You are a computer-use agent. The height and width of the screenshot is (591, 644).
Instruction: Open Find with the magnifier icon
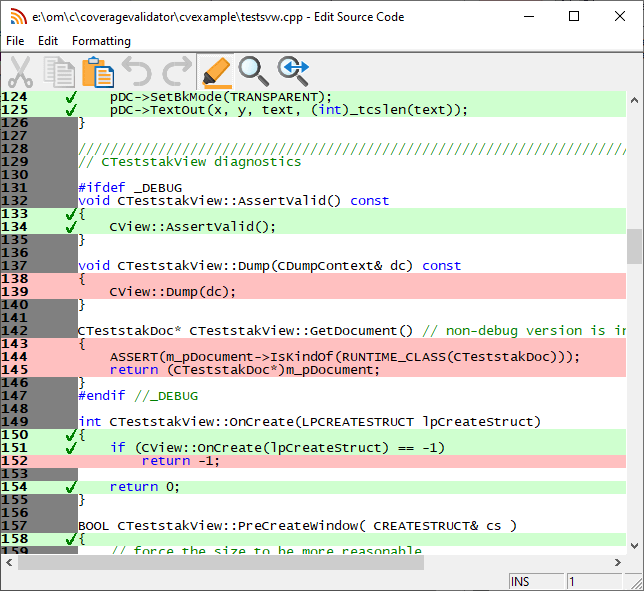253,71
